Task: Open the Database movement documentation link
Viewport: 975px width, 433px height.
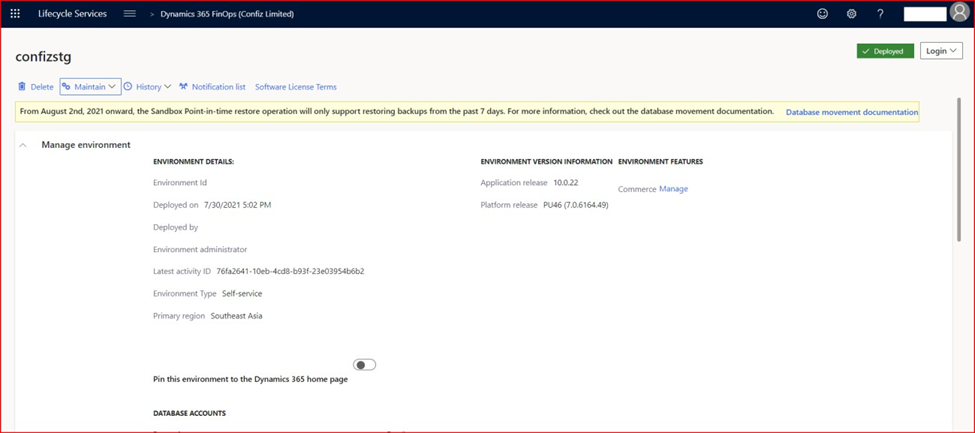Action: tap(851, 112)
